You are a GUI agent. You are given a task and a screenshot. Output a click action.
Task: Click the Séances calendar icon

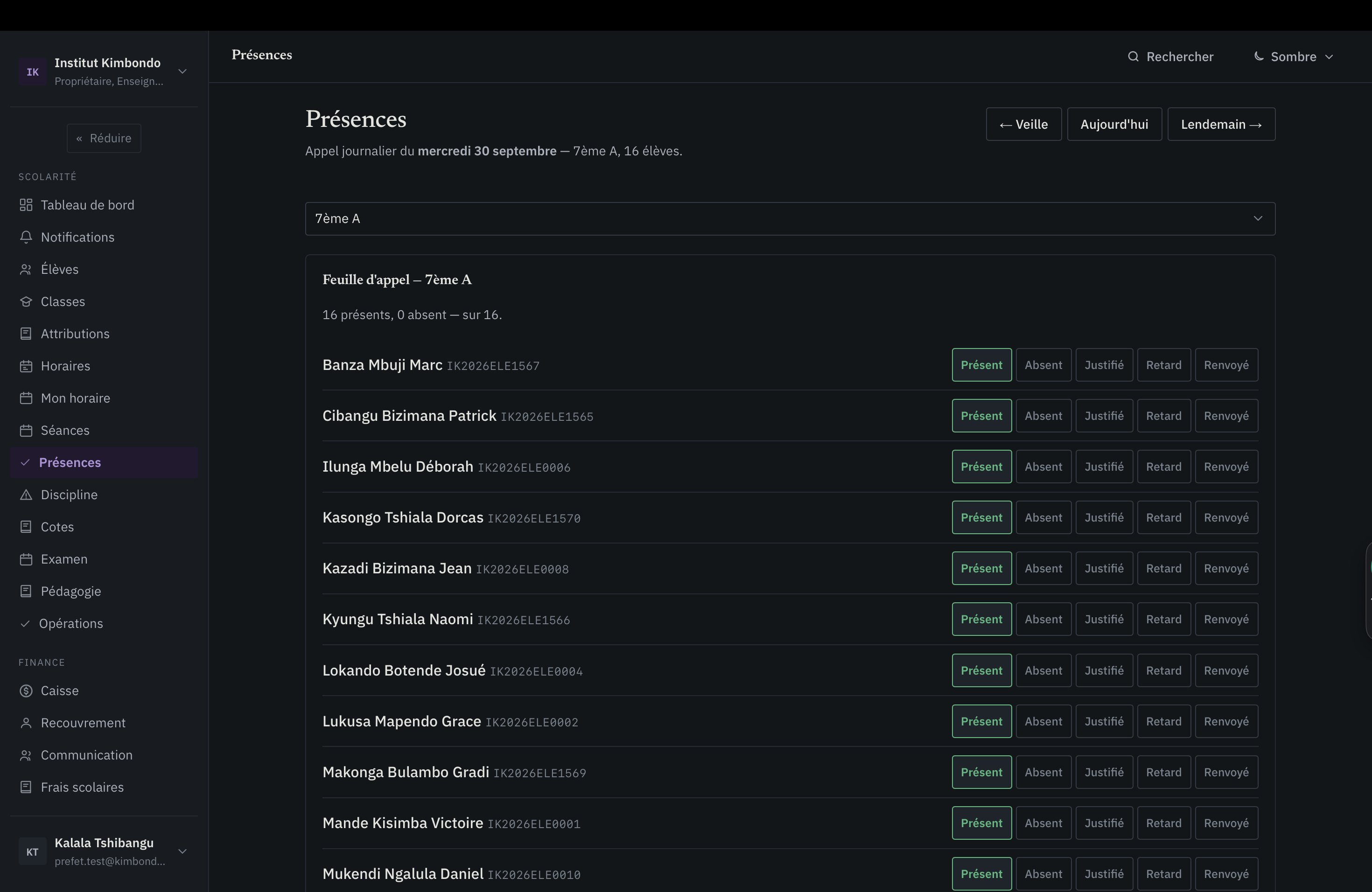pyautogui.click(x=26, y=431)
